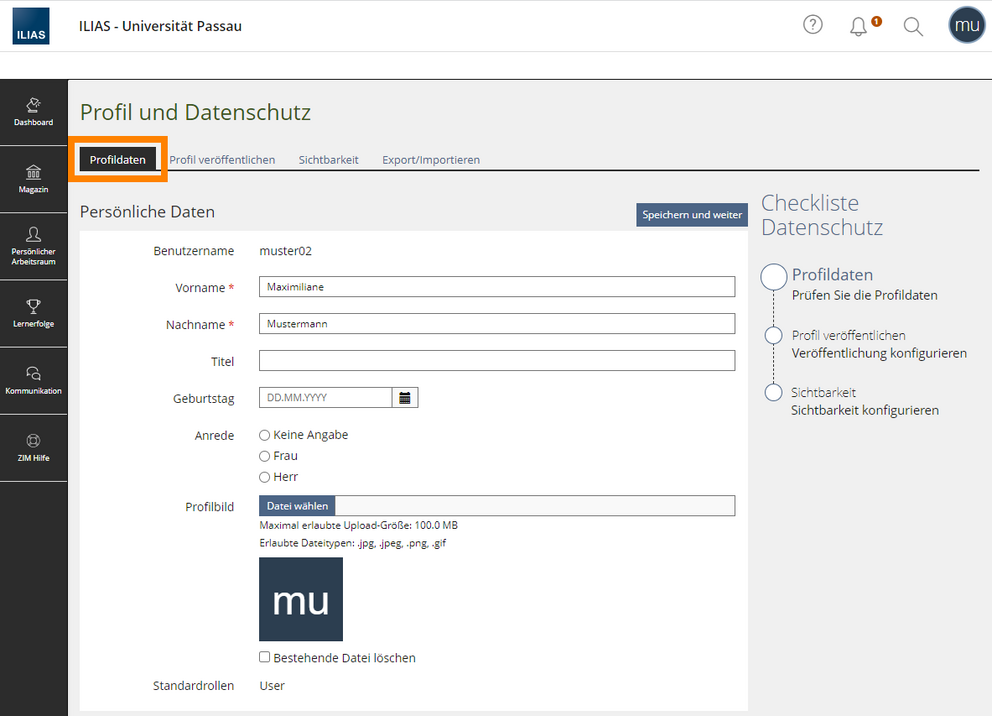Select the Frau radio option
Viewport: 992px width, 716px height.
pos(264,456)
